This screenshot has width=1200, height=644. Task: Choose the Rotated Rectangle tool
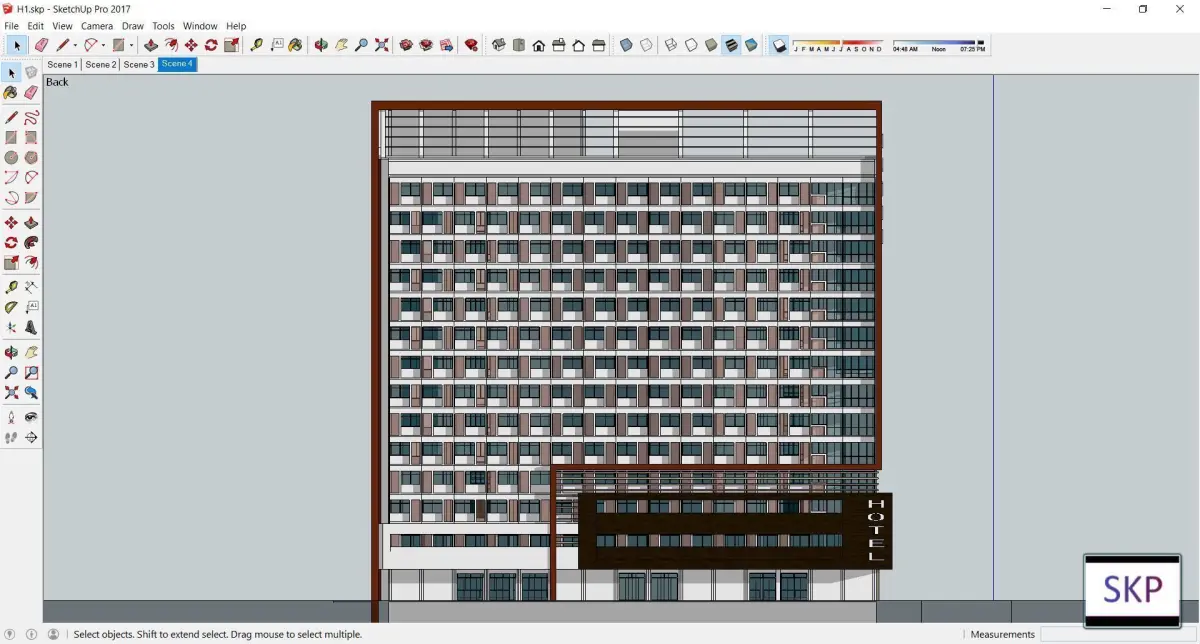pos(31,138)
